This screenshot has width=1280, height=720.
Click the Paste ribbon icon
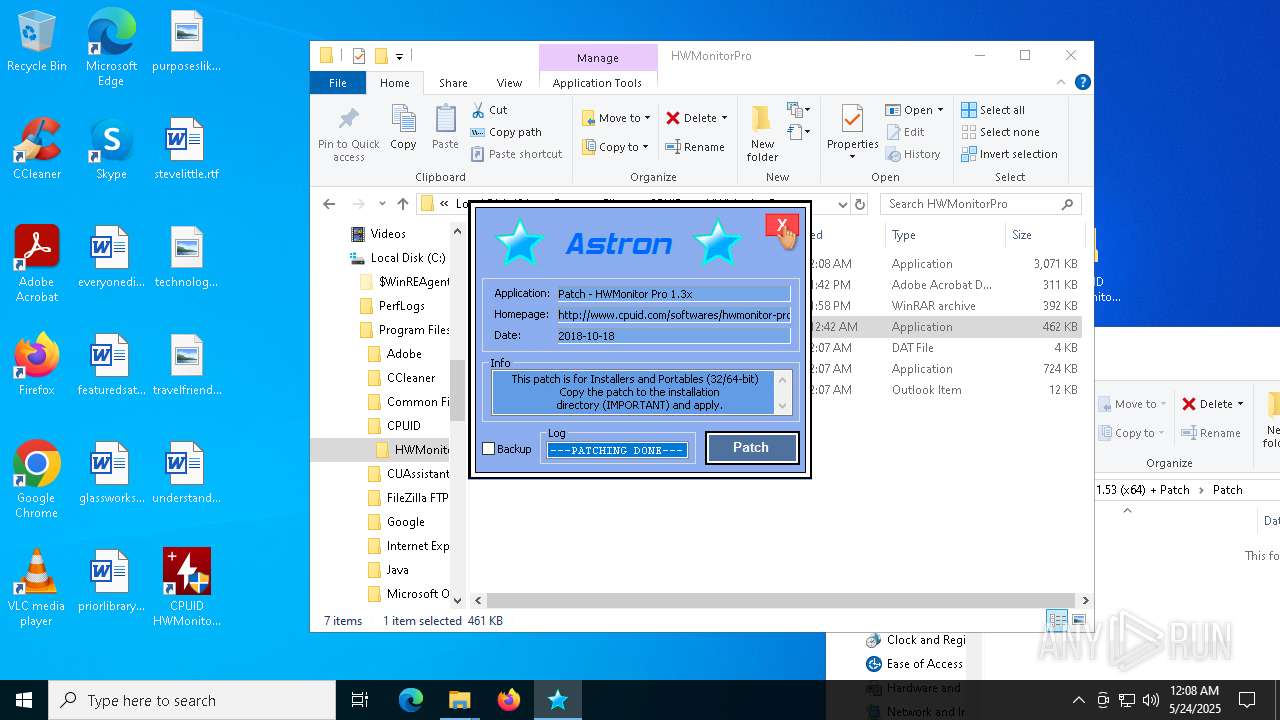click(445, 127)
